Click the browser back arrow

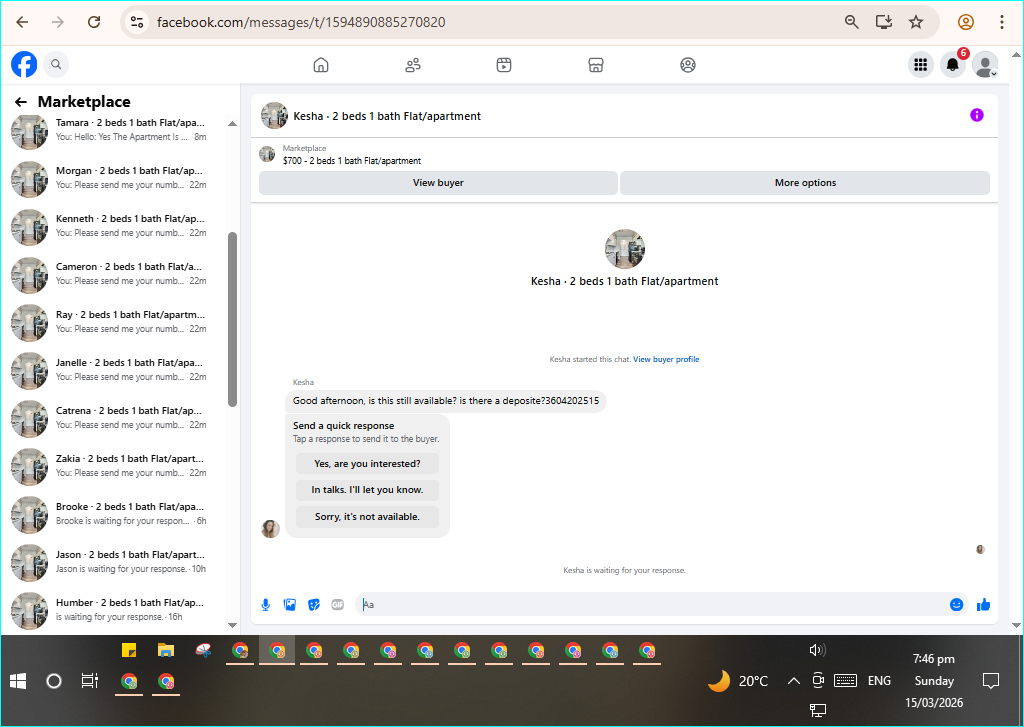[22, 22]
